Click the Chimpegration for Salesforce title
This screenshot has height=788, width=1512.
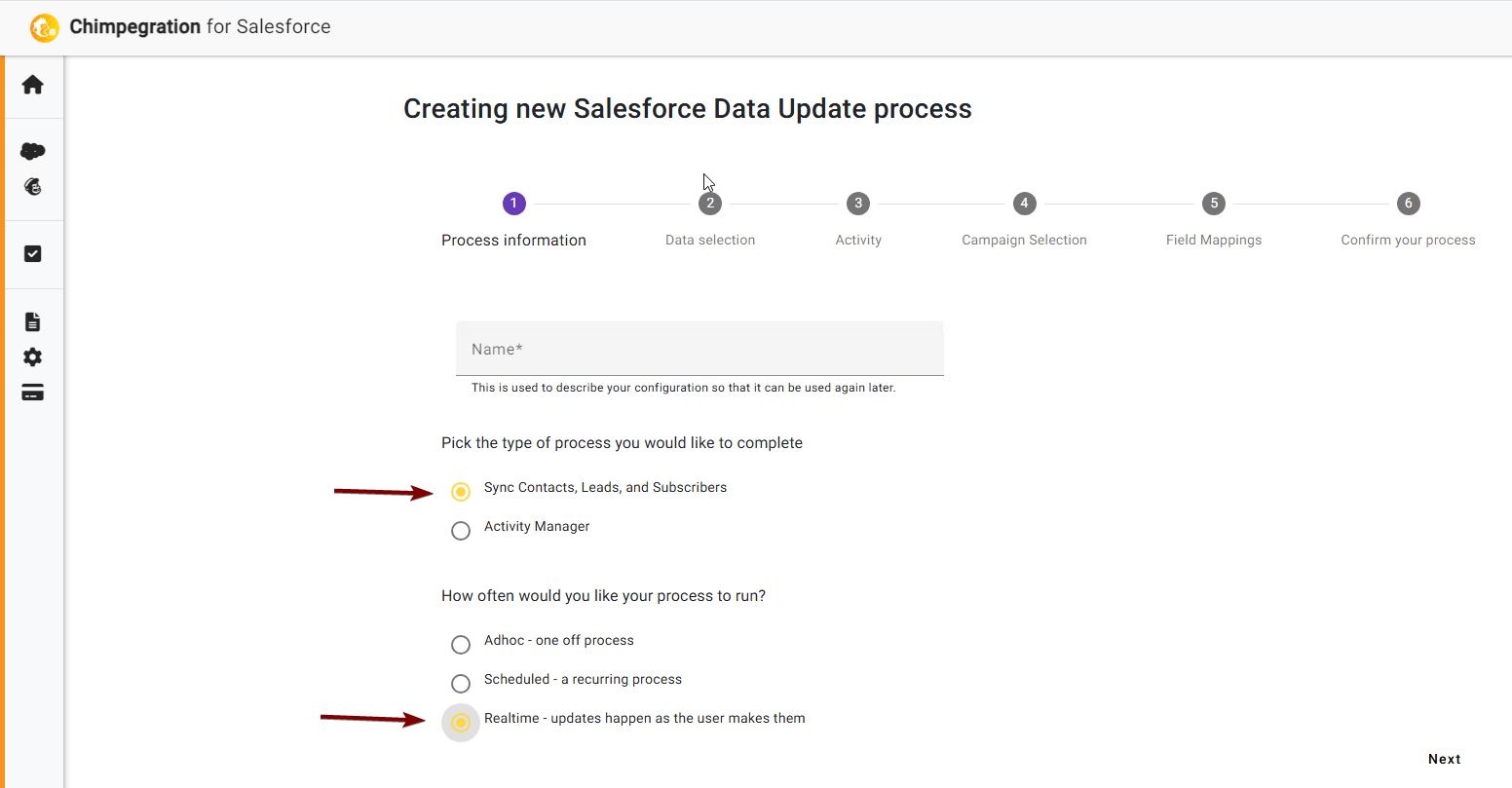coord(201,27)
